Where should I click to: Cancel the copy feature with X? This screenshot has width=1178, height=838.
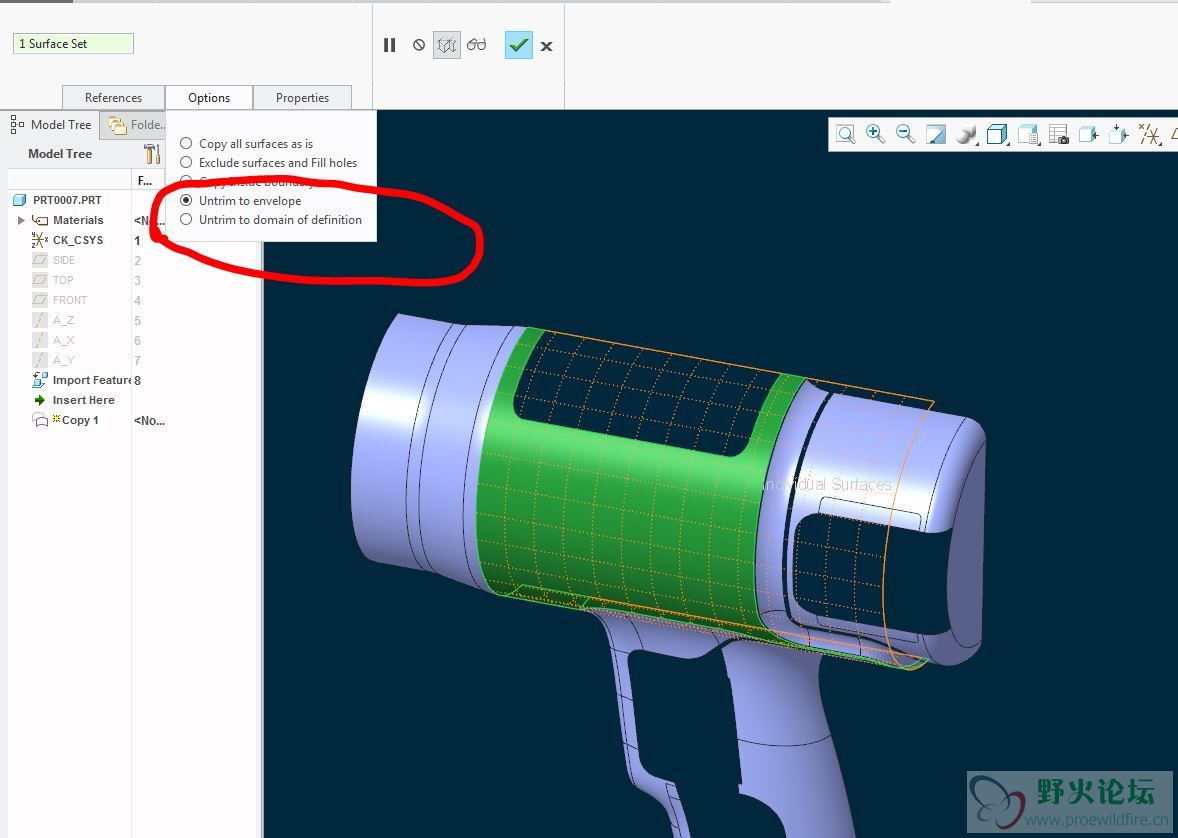coord(547,46)
